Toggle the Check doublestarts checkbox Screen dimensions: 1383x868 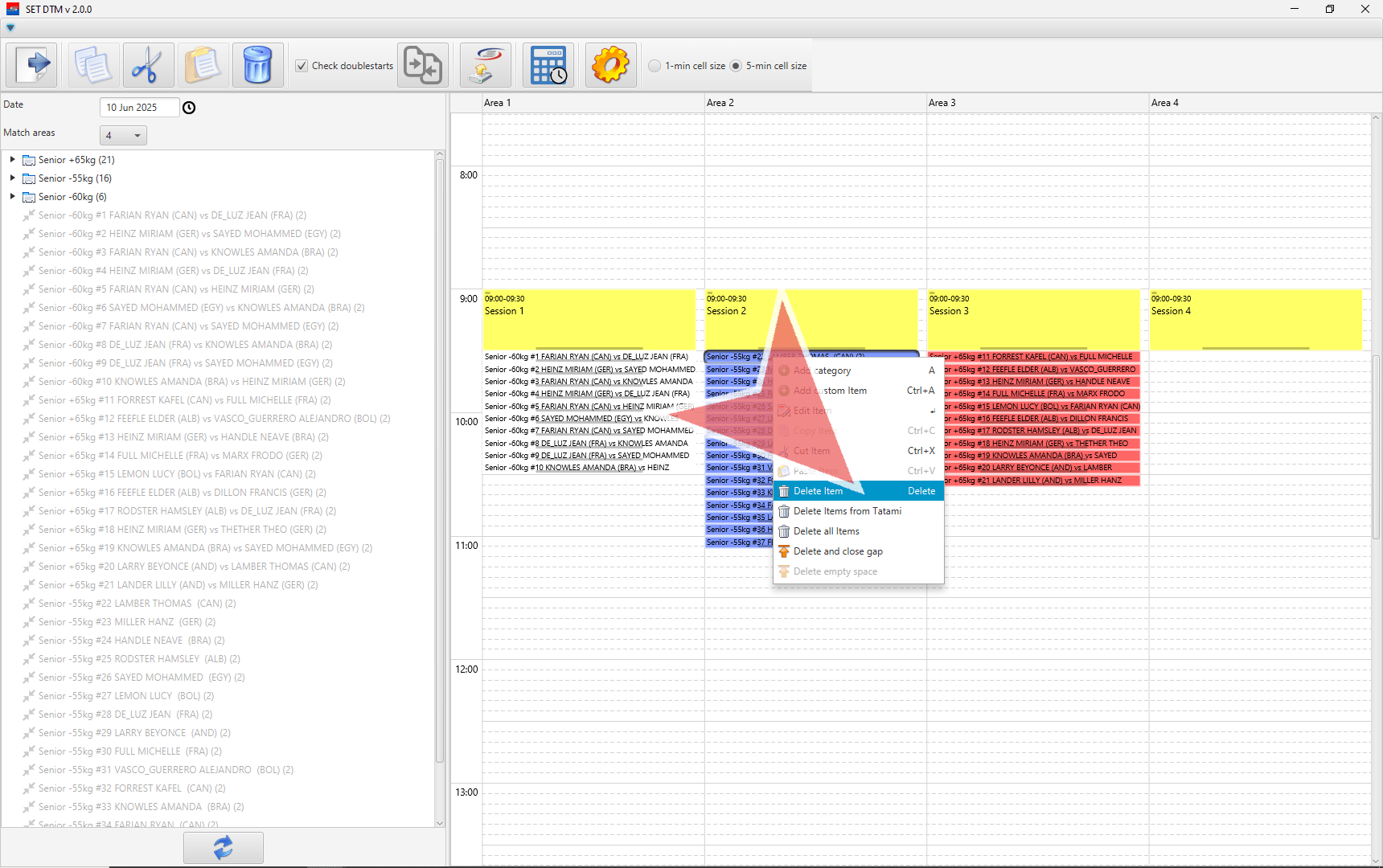pos(302,66)
